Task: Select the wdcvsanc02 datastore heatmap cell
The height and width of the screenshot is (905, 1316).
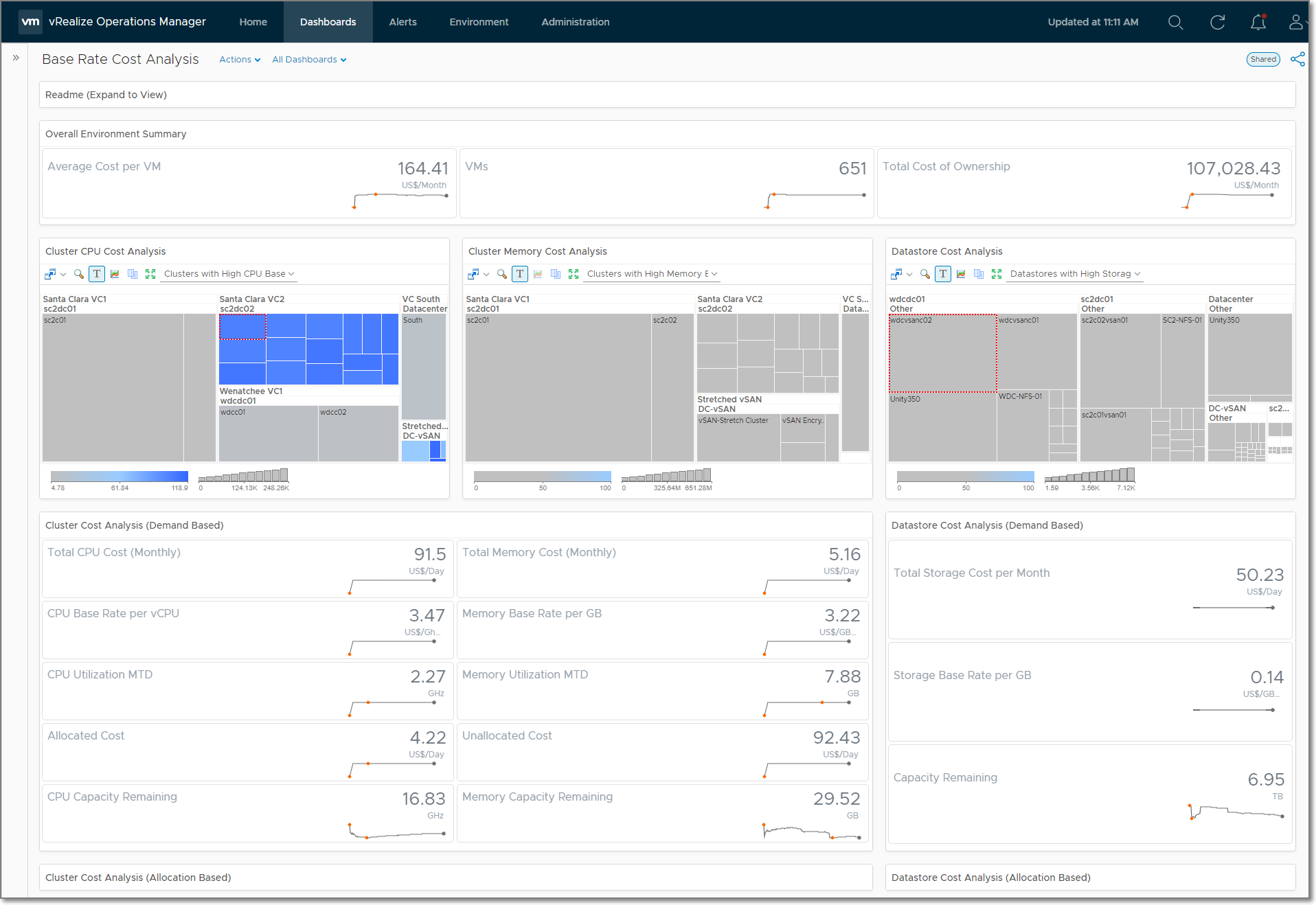Action: pos(942,353)
